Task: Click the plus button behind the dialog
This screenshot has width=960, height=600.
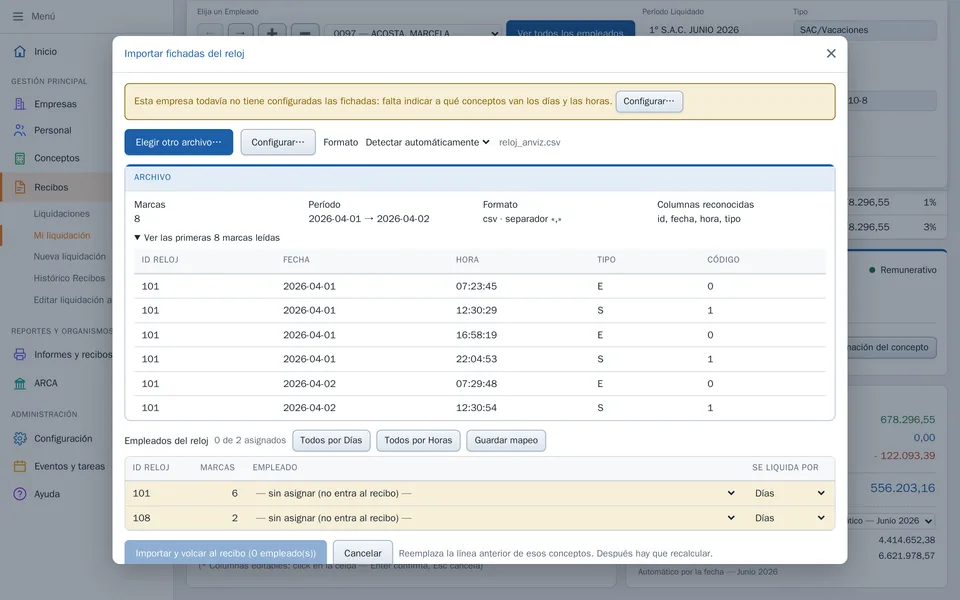Action: [271, 33]
